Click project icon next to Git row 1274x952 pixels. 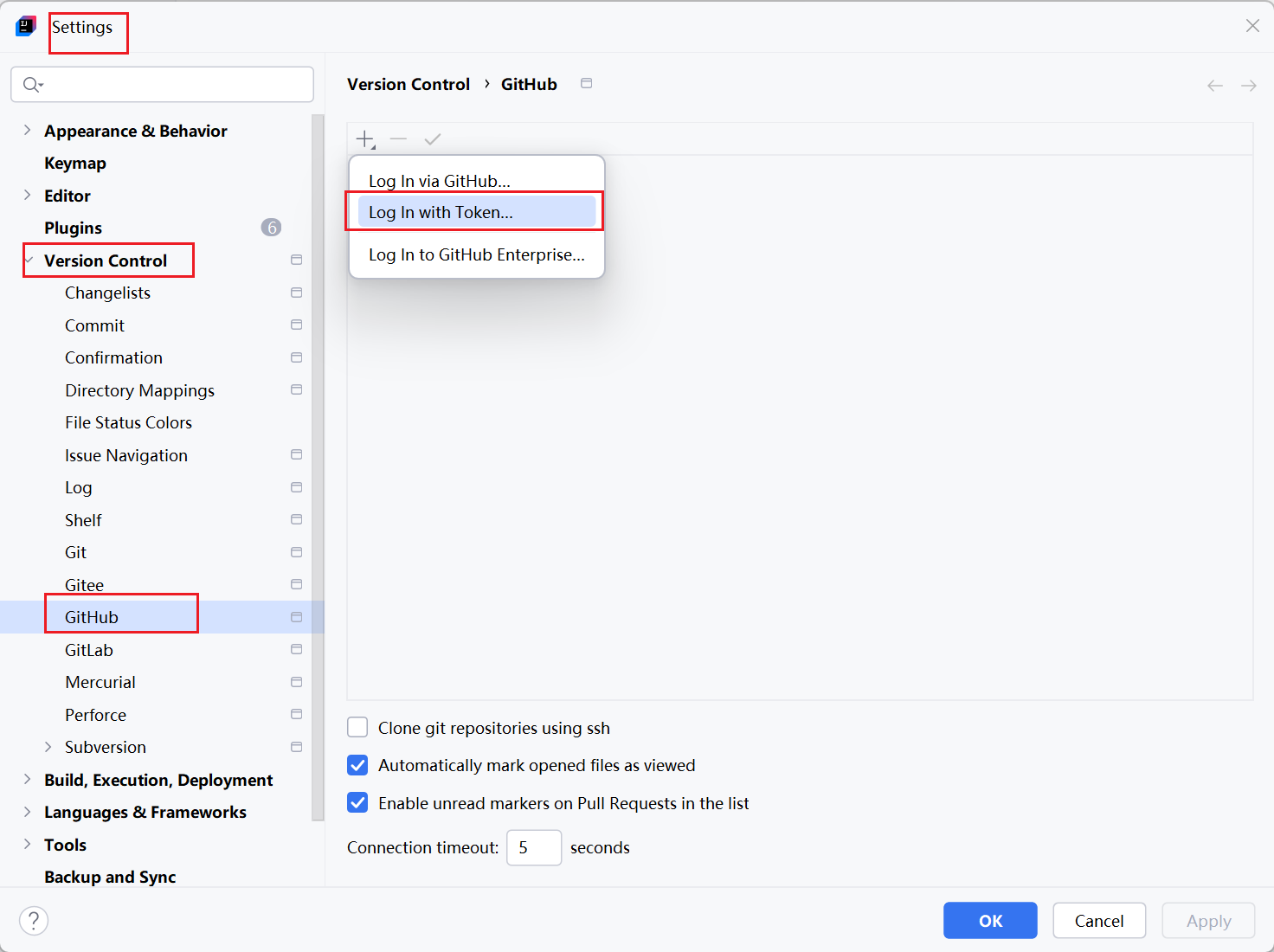[x=296, y=552]
